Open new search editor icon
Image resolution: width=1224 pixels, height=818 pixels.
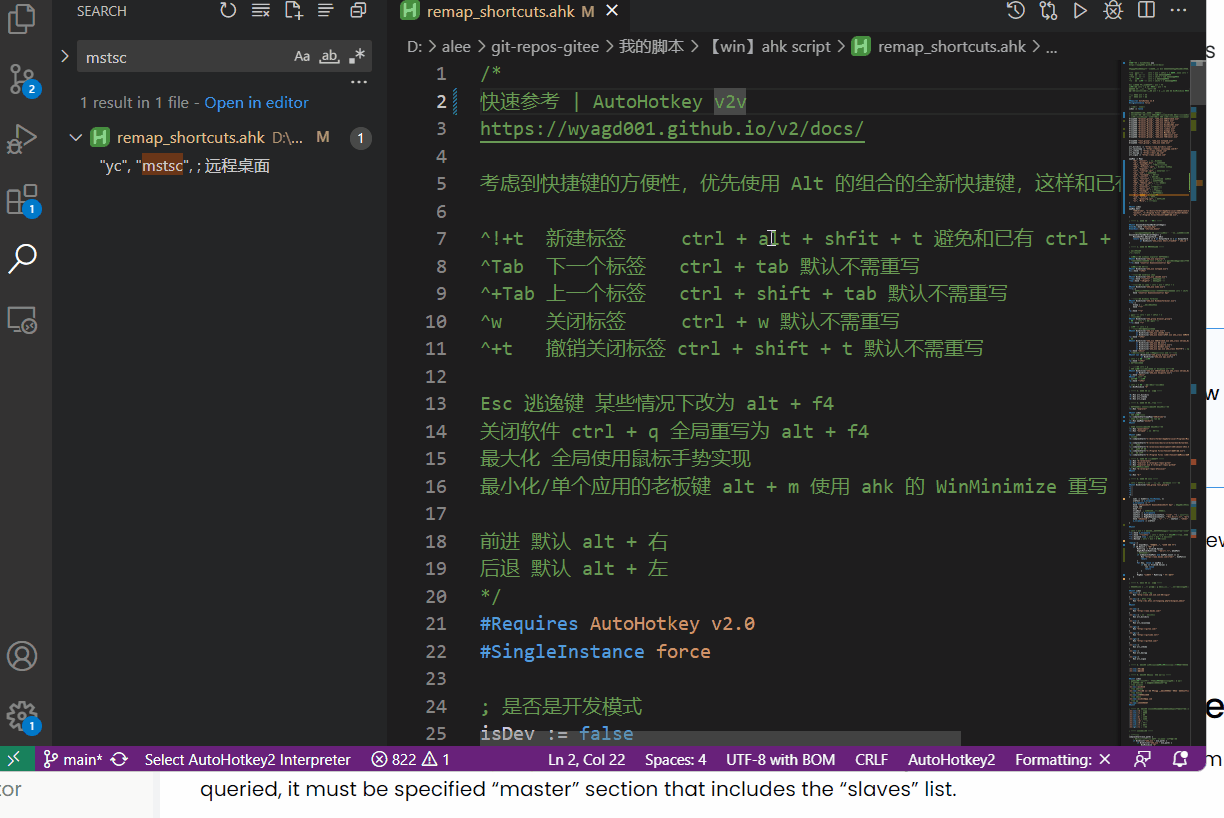(293, 11)
